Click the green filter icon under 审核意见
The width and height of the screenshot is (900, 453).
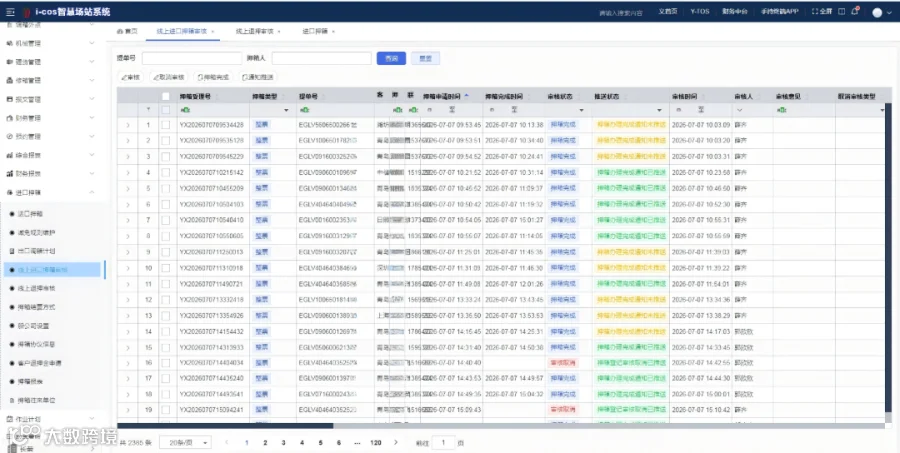[x=781, y=109]
